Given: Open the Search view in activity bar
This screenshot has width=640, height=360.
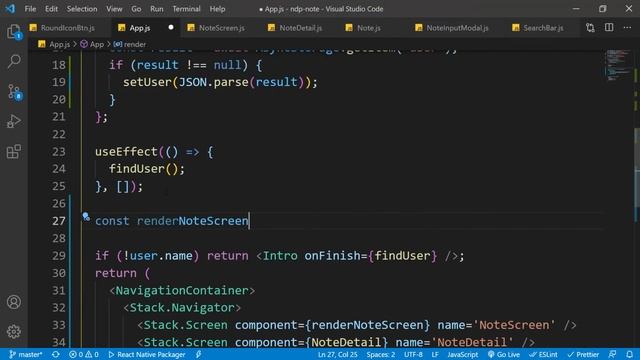Looking at the screenshot, I should pos(14,61).
